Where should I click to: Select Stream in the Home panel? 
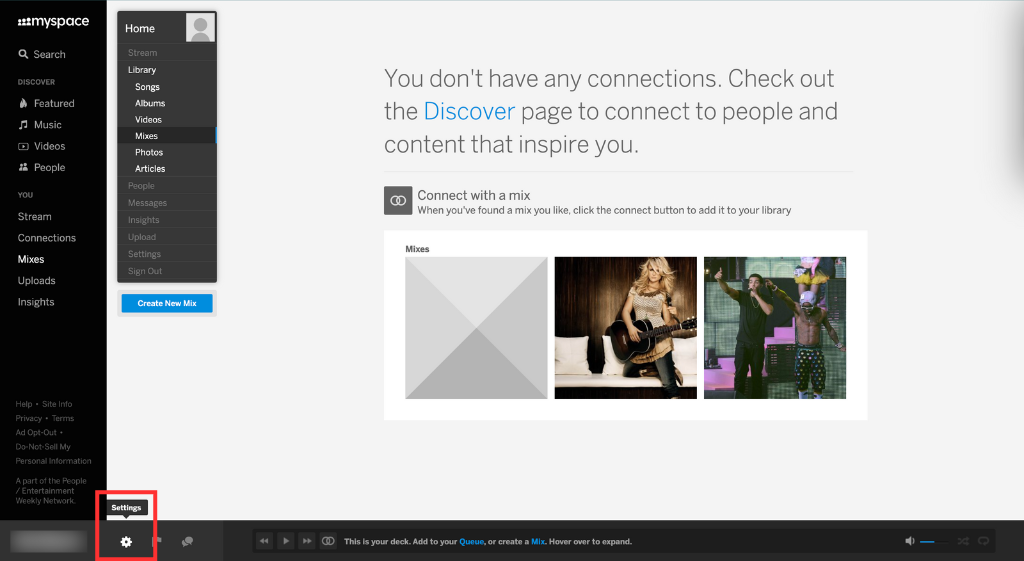(167, 52)
